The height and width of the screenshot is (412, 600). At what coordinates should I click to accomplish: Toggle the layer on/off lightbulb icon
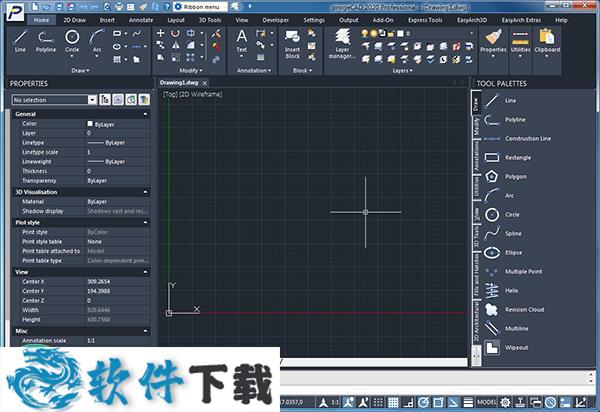(365, 33)
